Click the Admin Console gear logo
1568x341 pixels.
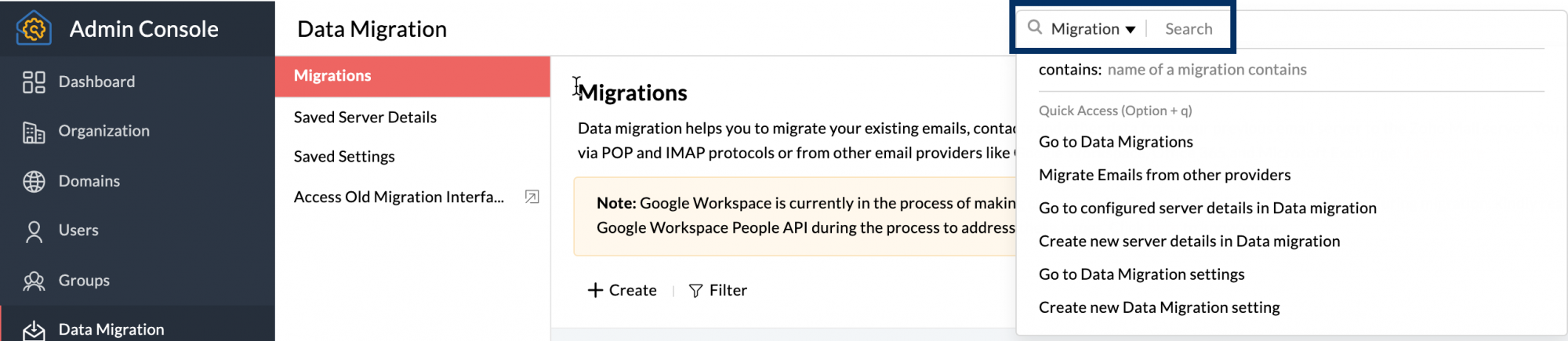point(33,29)
